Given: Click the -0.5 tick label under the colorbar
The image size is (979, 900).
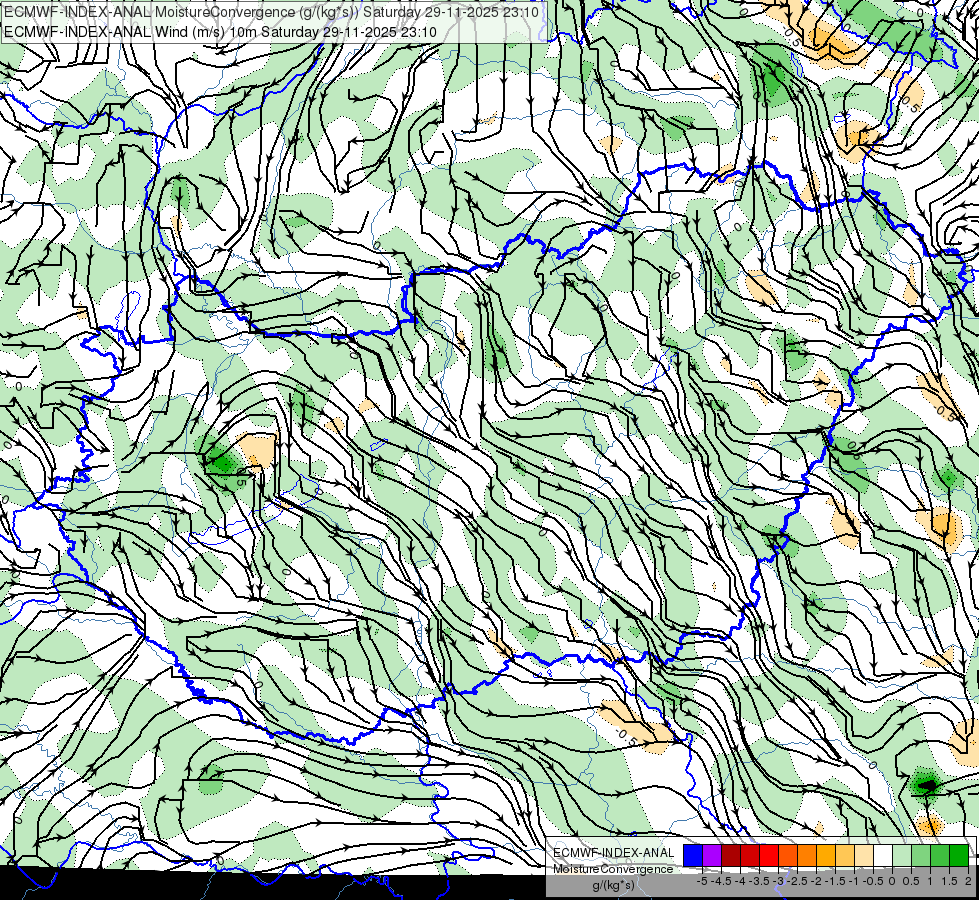Looking at the screenshot, I should point(873,881).
